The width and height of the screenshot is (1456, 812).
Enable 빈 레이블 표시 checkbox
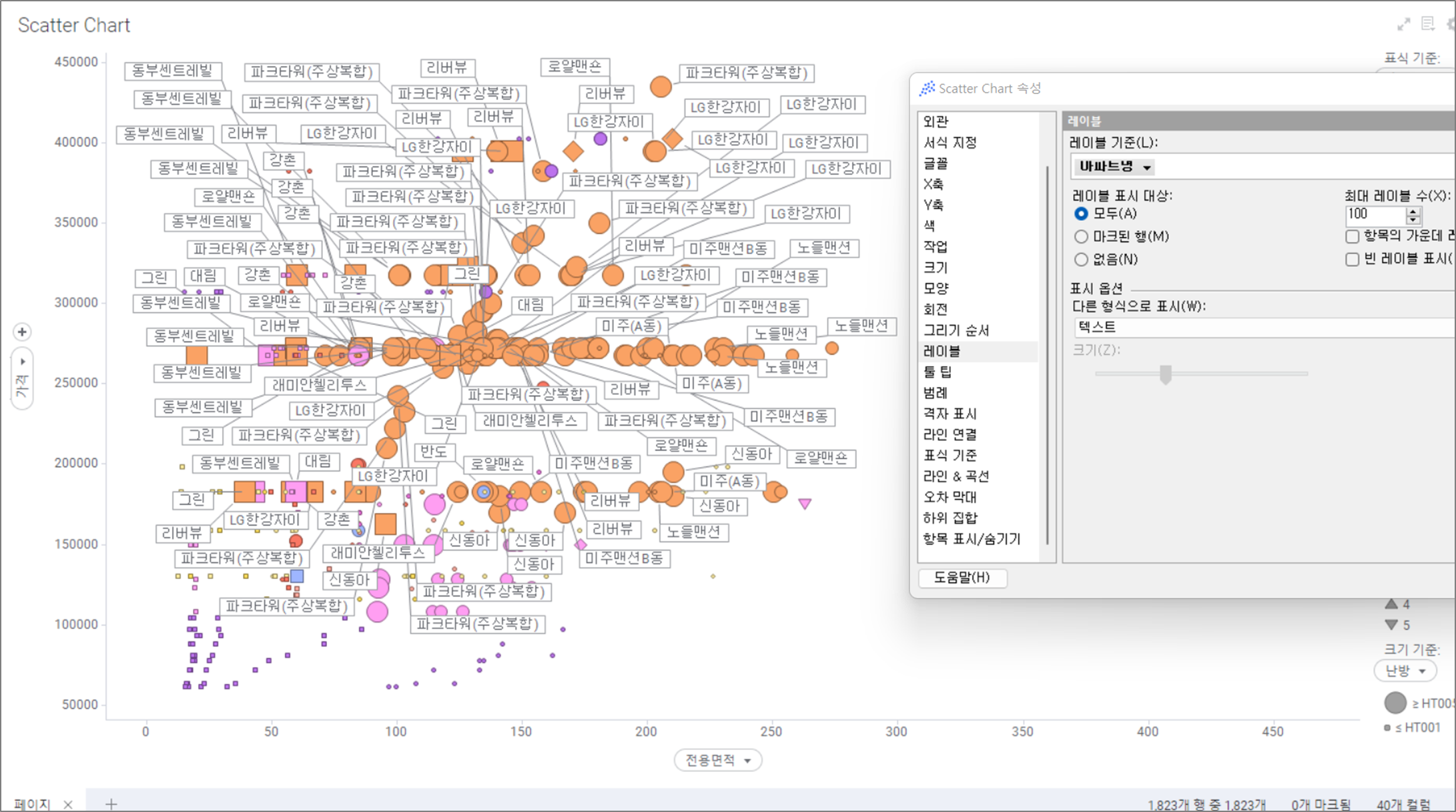click(1352, 260)
